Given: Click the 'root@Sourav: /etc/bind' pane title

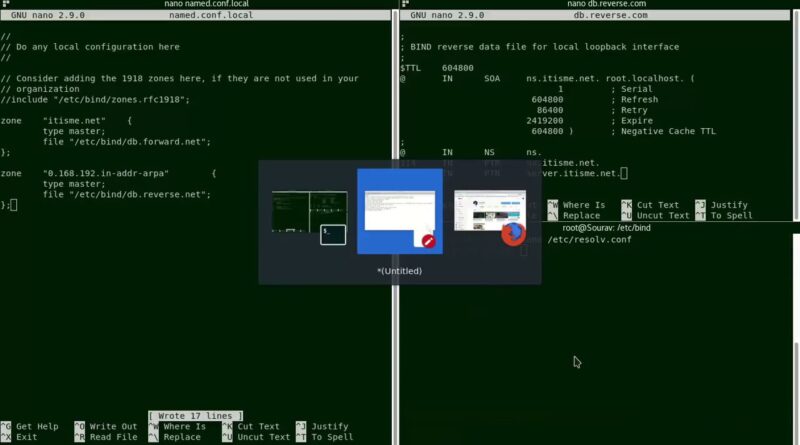Looking at the screenshot, I should [x=606, y=228].
